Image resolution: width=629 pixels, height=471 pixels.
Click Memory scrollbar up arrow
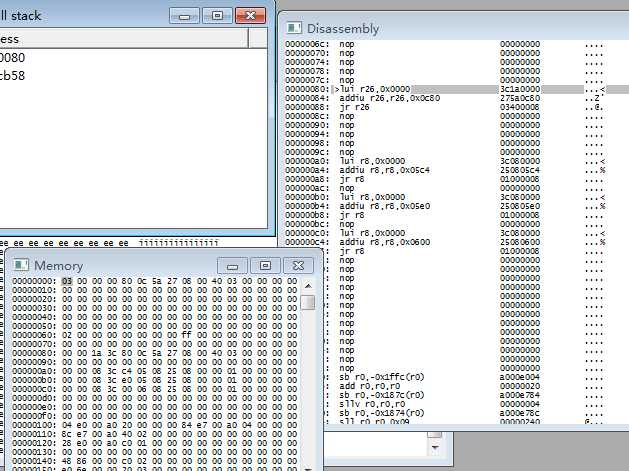pos(308,286)
